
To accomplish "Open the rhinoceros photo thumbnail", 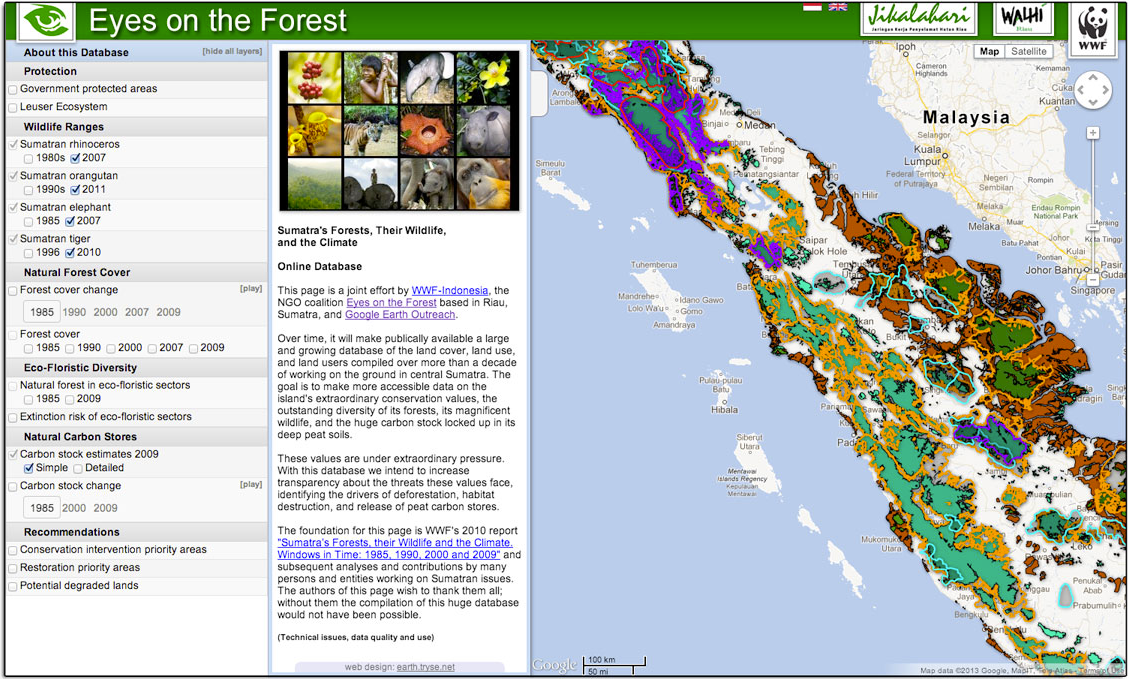I will point(482,130).
